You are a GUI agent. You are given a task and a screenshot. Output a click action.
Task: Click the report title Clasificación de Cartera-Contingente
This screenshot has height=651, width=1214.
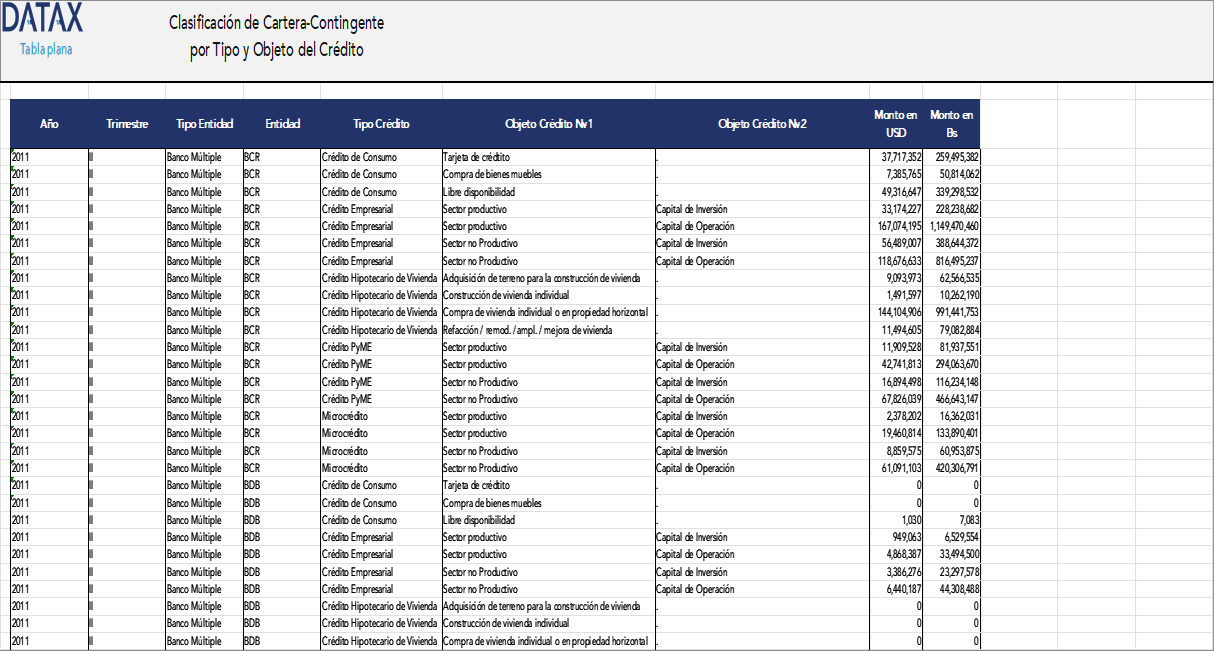tap(277, 21)
